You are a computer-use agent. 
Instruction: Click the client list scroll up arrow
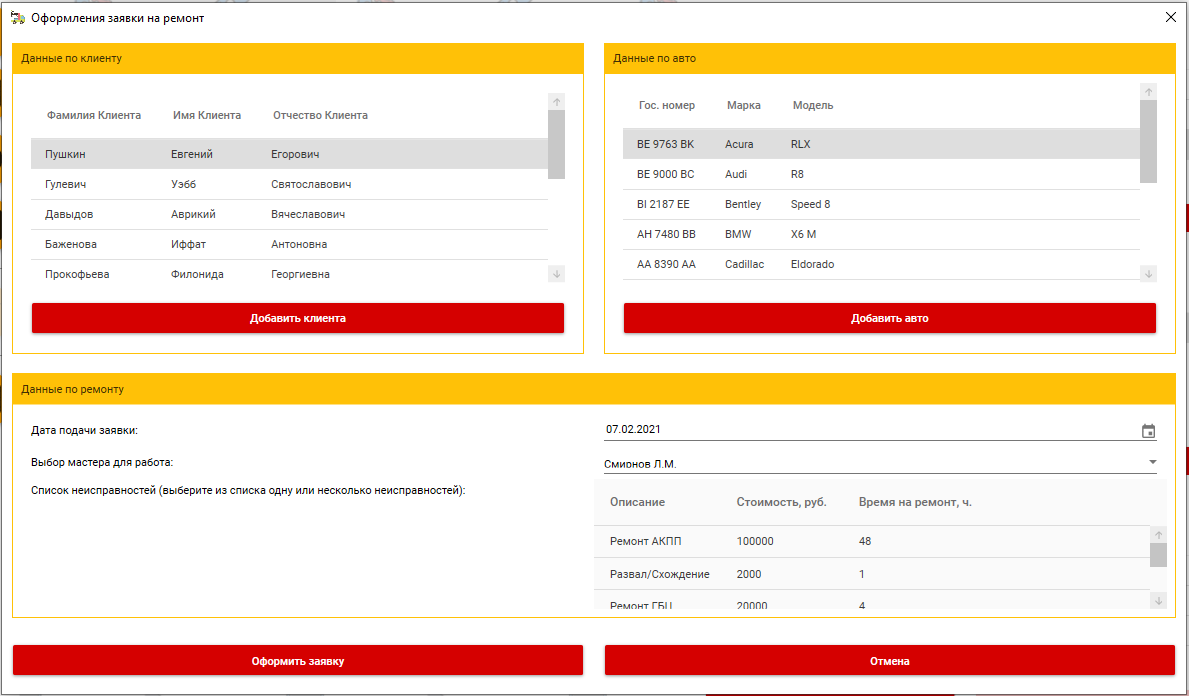pos(557,102)
